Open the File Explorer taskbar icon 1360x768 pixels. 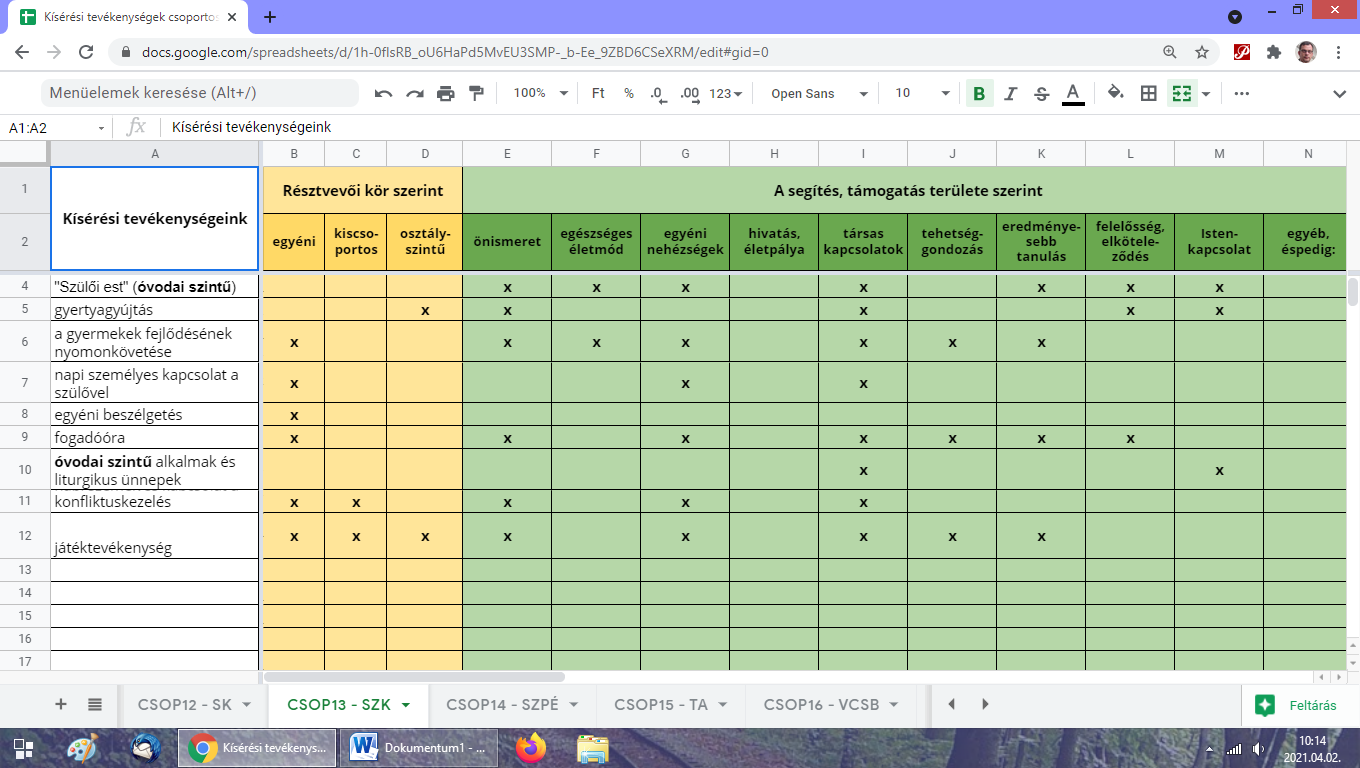pyautogui.click(x=593, y=748)
